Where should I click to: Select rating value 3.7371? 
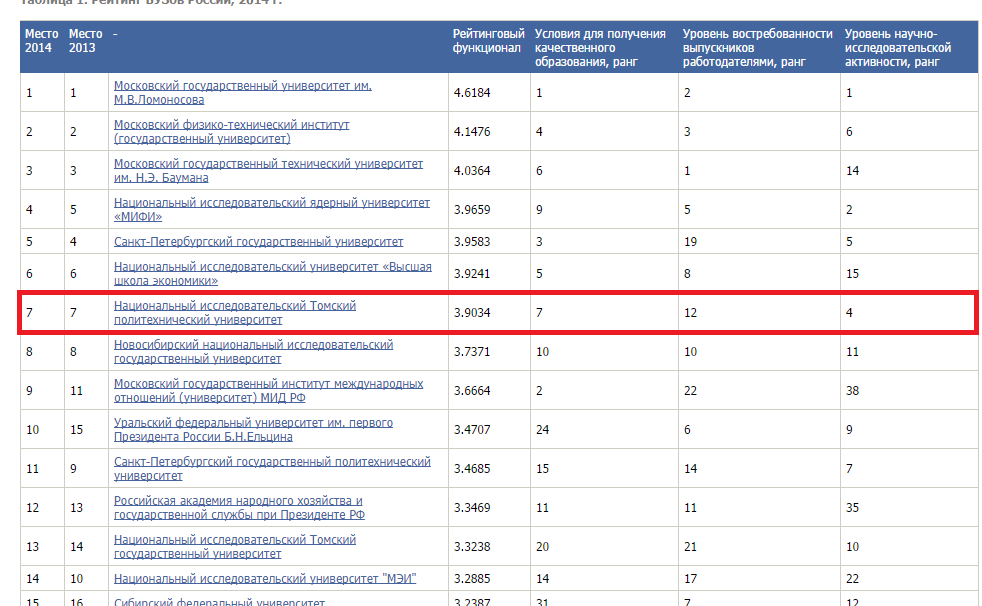(x=472, y=351)
